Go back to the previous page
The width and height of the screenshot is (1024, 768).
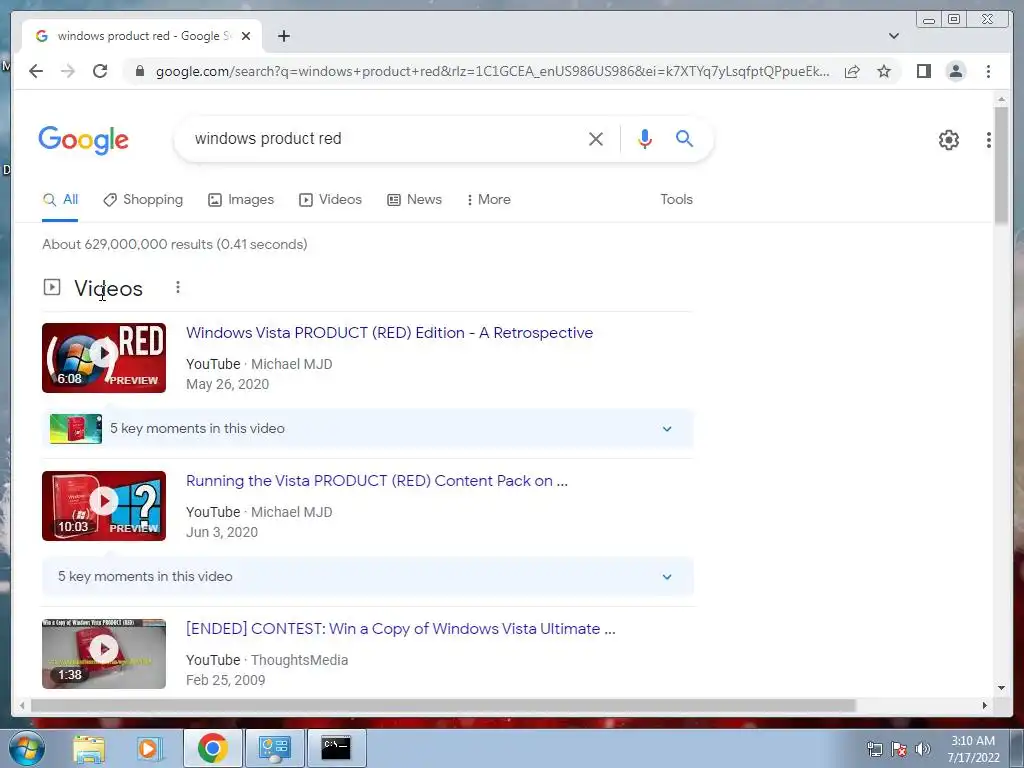click(36, 71)
